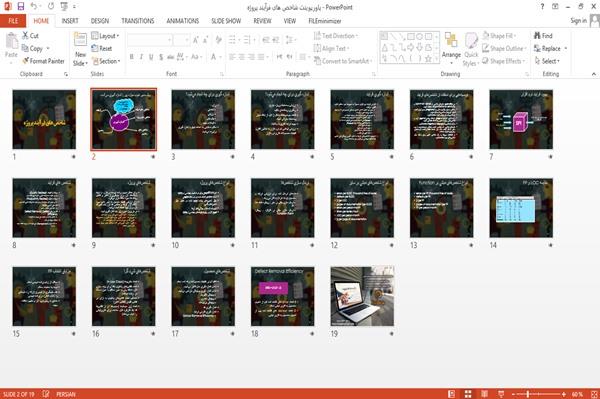Switch to Slide Sorter view in status bar
This screenshot has width=600, height=399.
(x=468, y=394)
